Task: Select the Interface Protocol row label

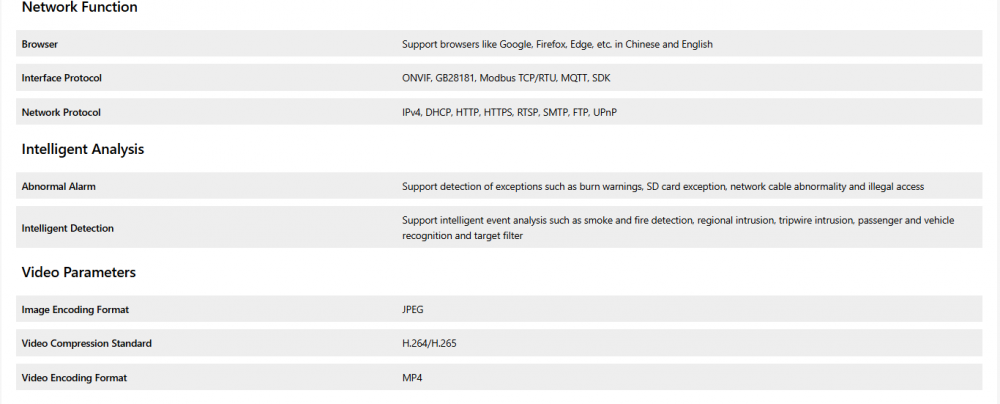Action: pos(62,78)
